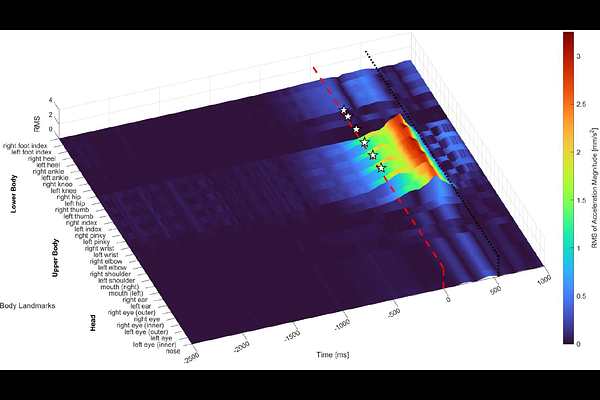The height and width of the screenshot is (400, 600).
Task: Click the 'left eye (outer)' label
Action: coord(146,332)
